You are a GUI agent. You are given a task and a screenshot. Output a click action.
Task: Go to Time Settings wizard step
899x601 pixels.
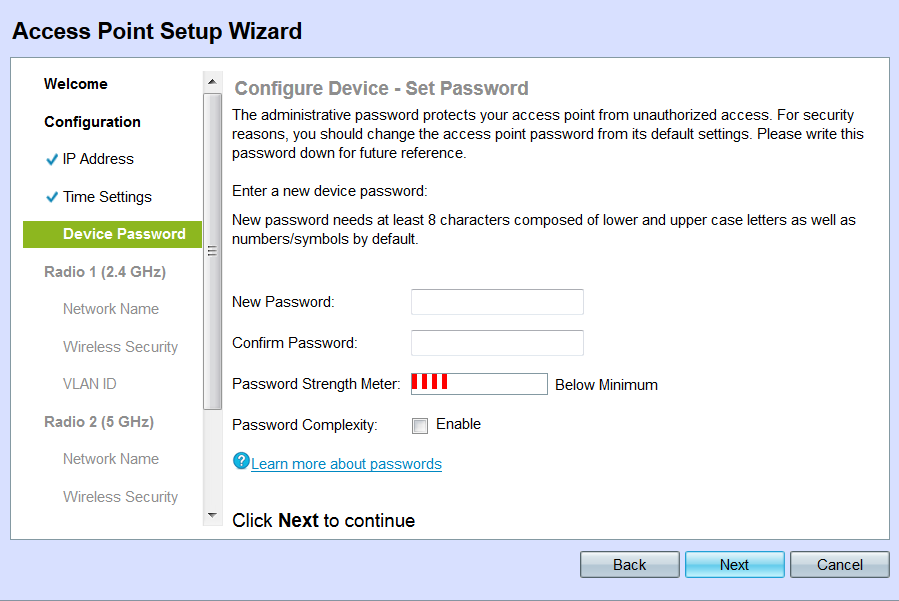[x=107, y=197]
